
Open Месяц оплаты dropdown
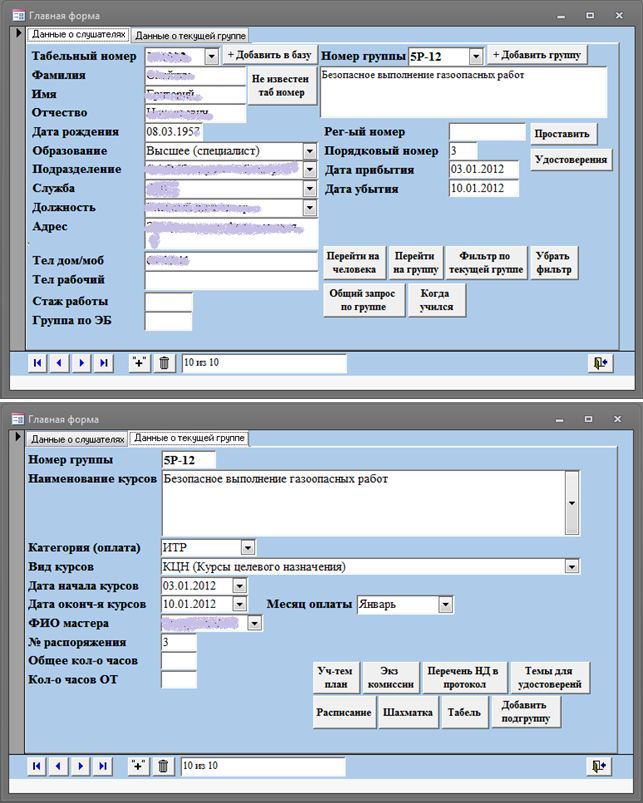446,604
